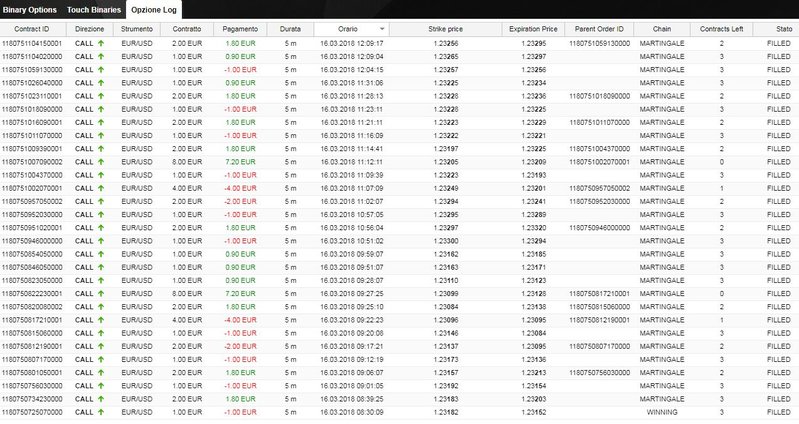Image resolution: width=799 pixels, height=424 pixels.
Task: Sort by Durata column header
Action: (290, 29)
